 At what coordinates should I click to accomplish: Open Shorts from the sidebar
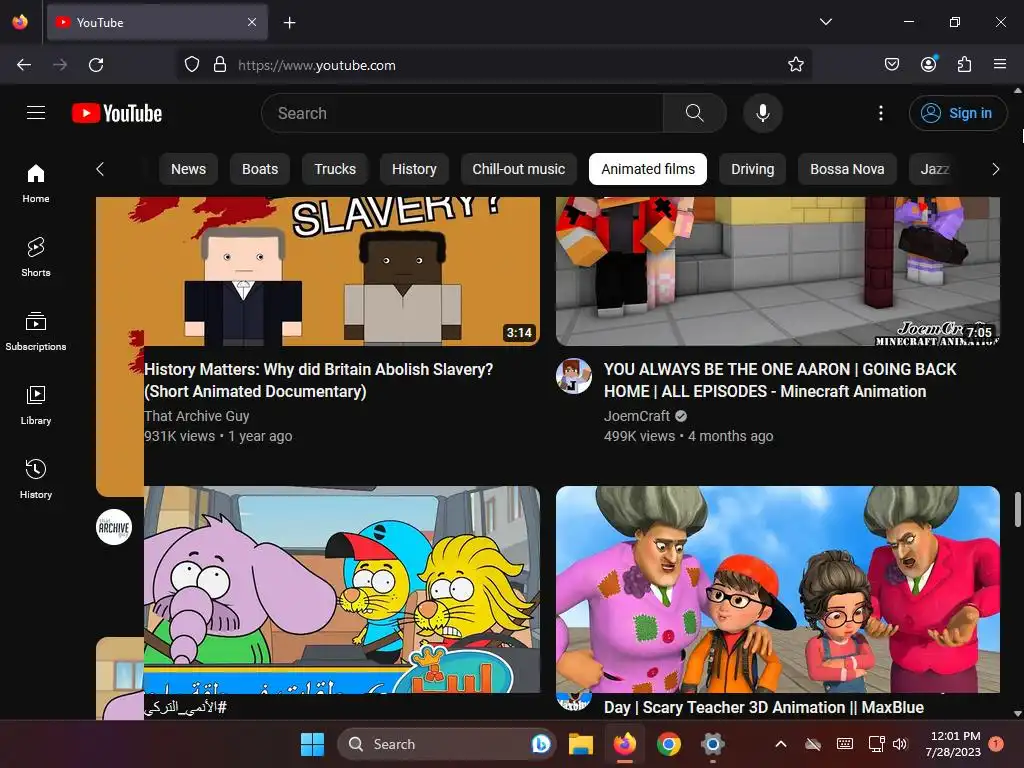click(36, 257)
